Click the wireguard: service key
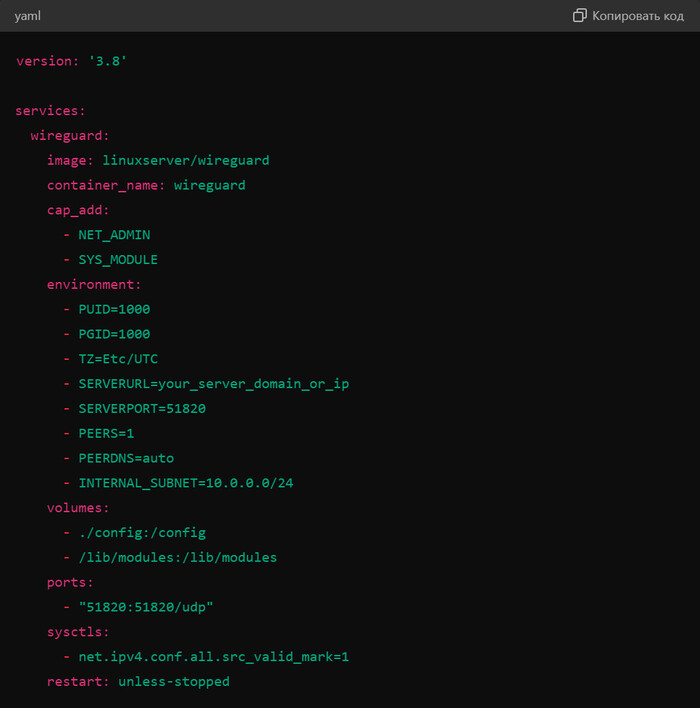This screenshot has width=700, height=708. [70, 135]
